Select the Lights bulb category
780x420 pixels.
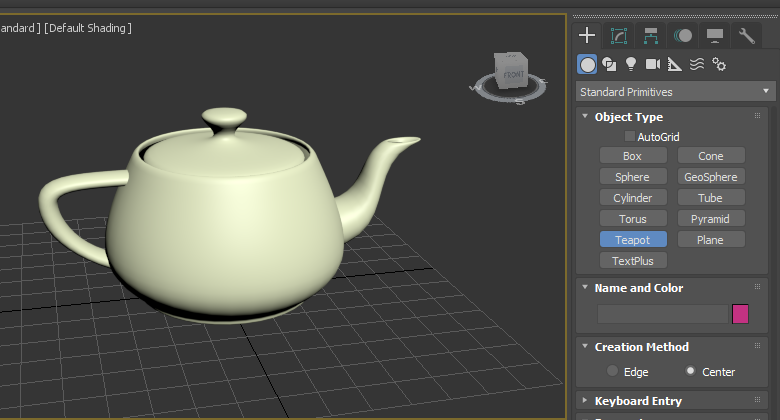coord(631,64)
